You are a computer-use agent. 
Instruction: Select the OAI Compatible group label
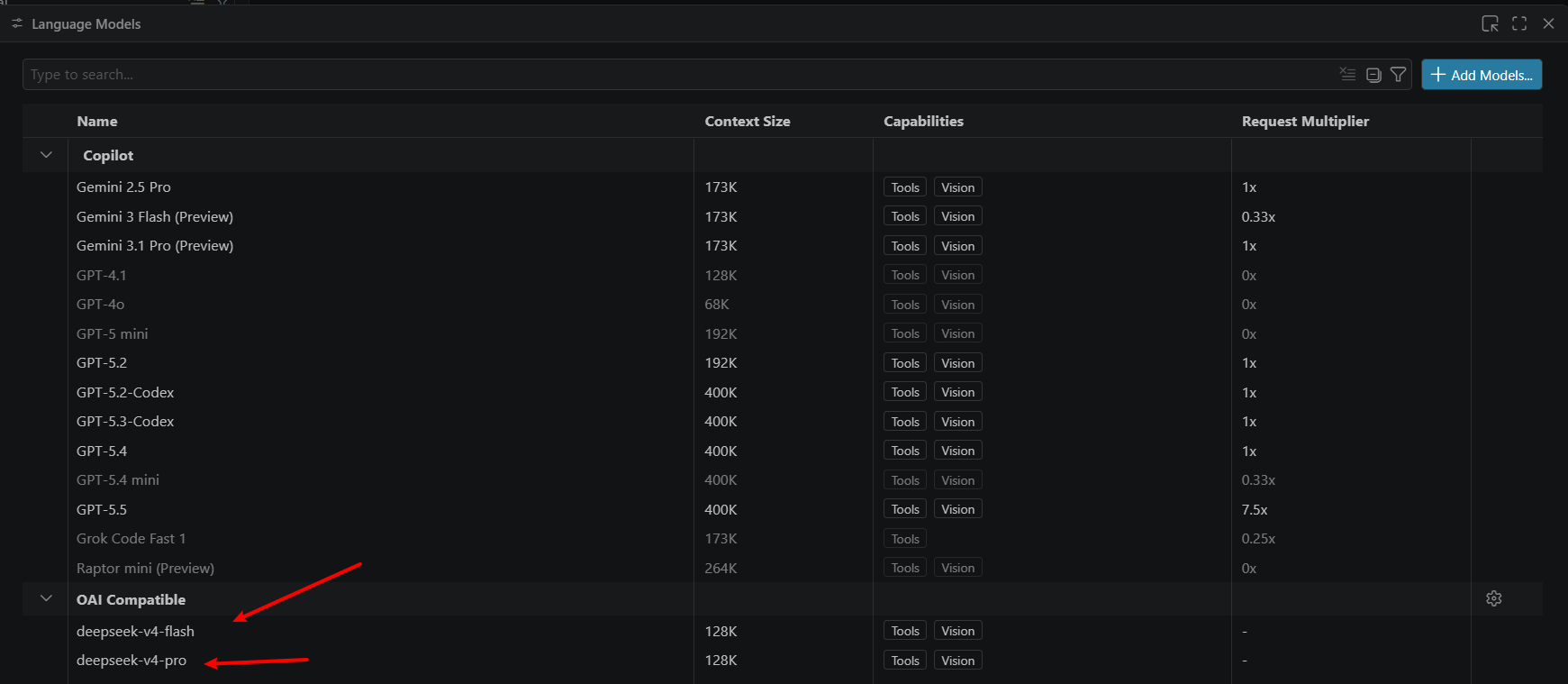(131, 599)
